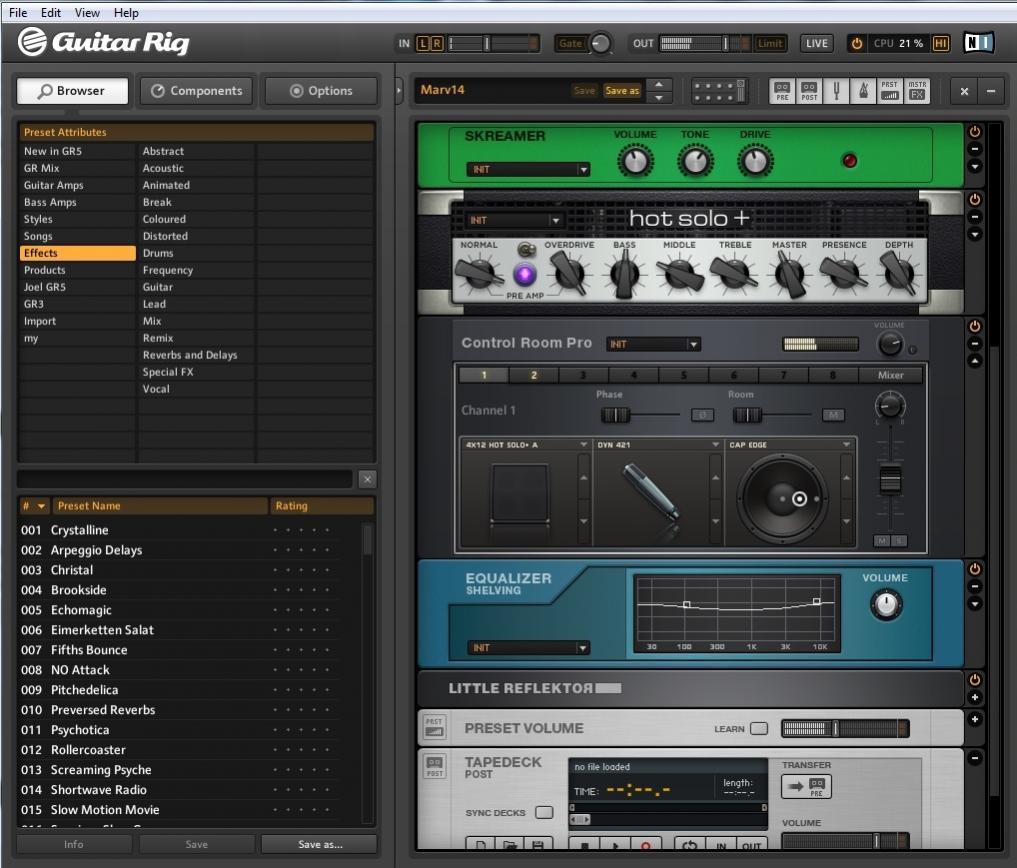Enable the SYNC DECKS checkbox
This screenshot has width=1017, height=868.
(x=544, y=812)
